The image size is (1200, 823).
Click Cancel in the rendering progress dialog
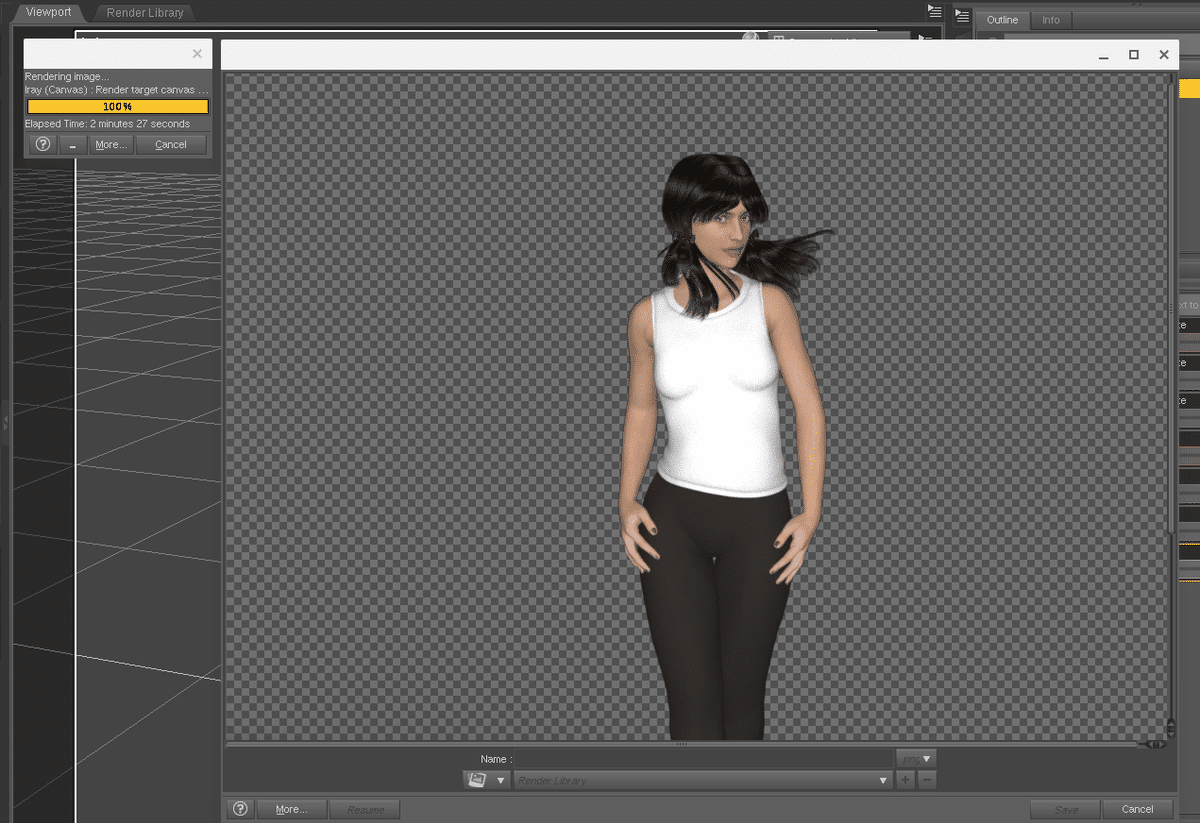pos(171,144)
